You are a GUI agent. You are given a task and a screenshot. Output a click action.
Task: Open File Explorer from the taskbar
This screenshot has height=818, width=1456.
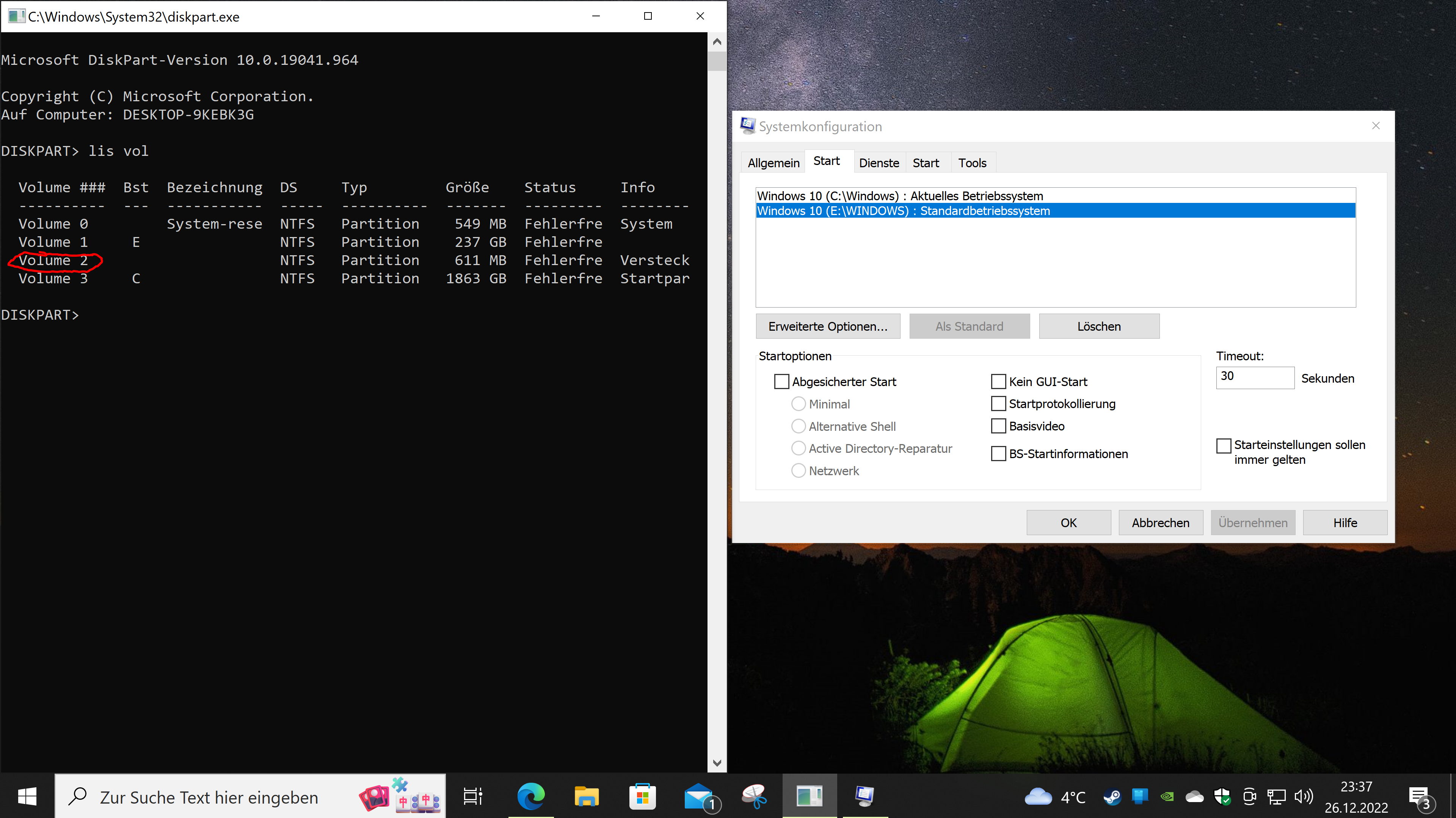tap(586, 796)
